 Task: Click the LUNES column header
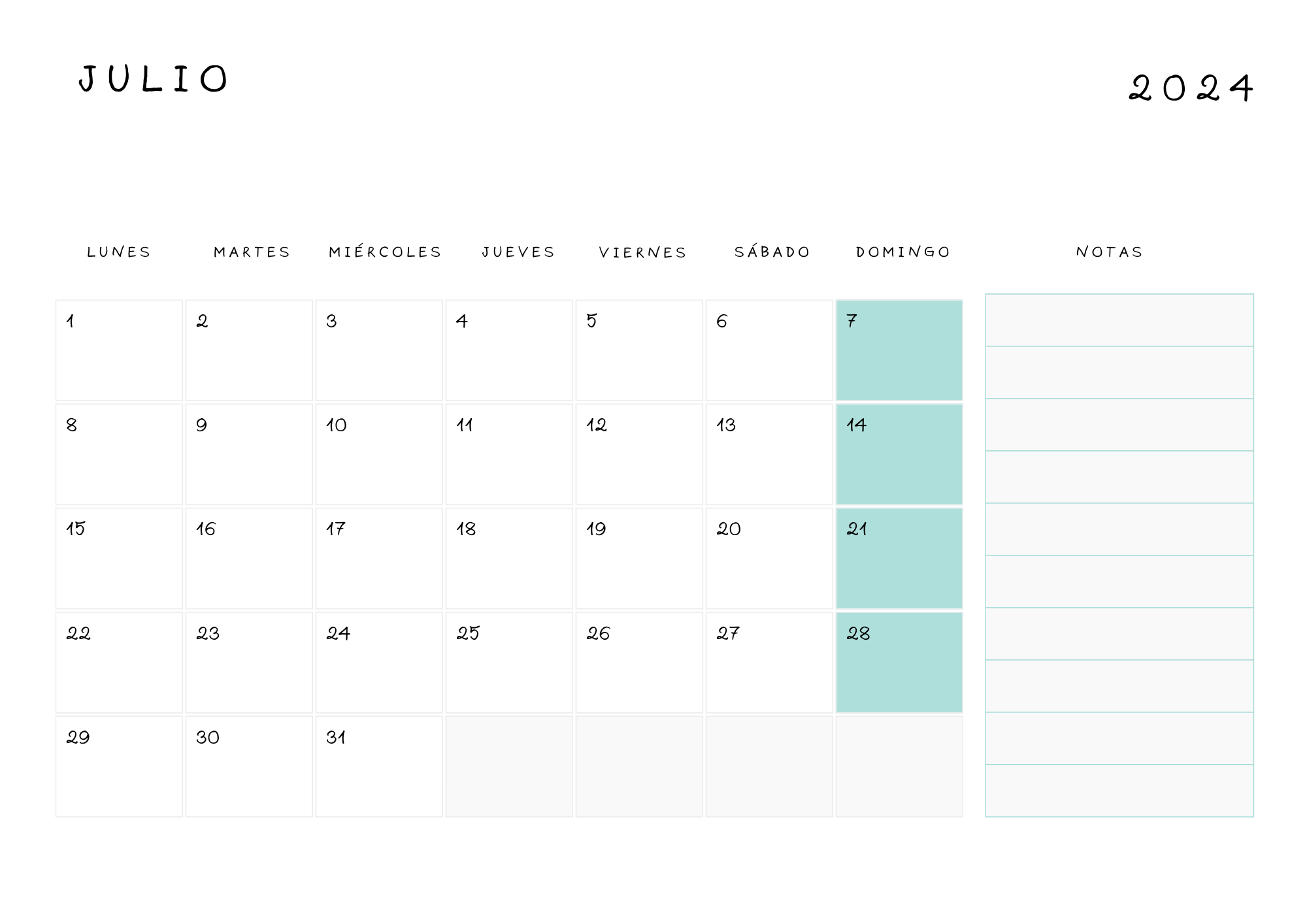coord(119,252)
